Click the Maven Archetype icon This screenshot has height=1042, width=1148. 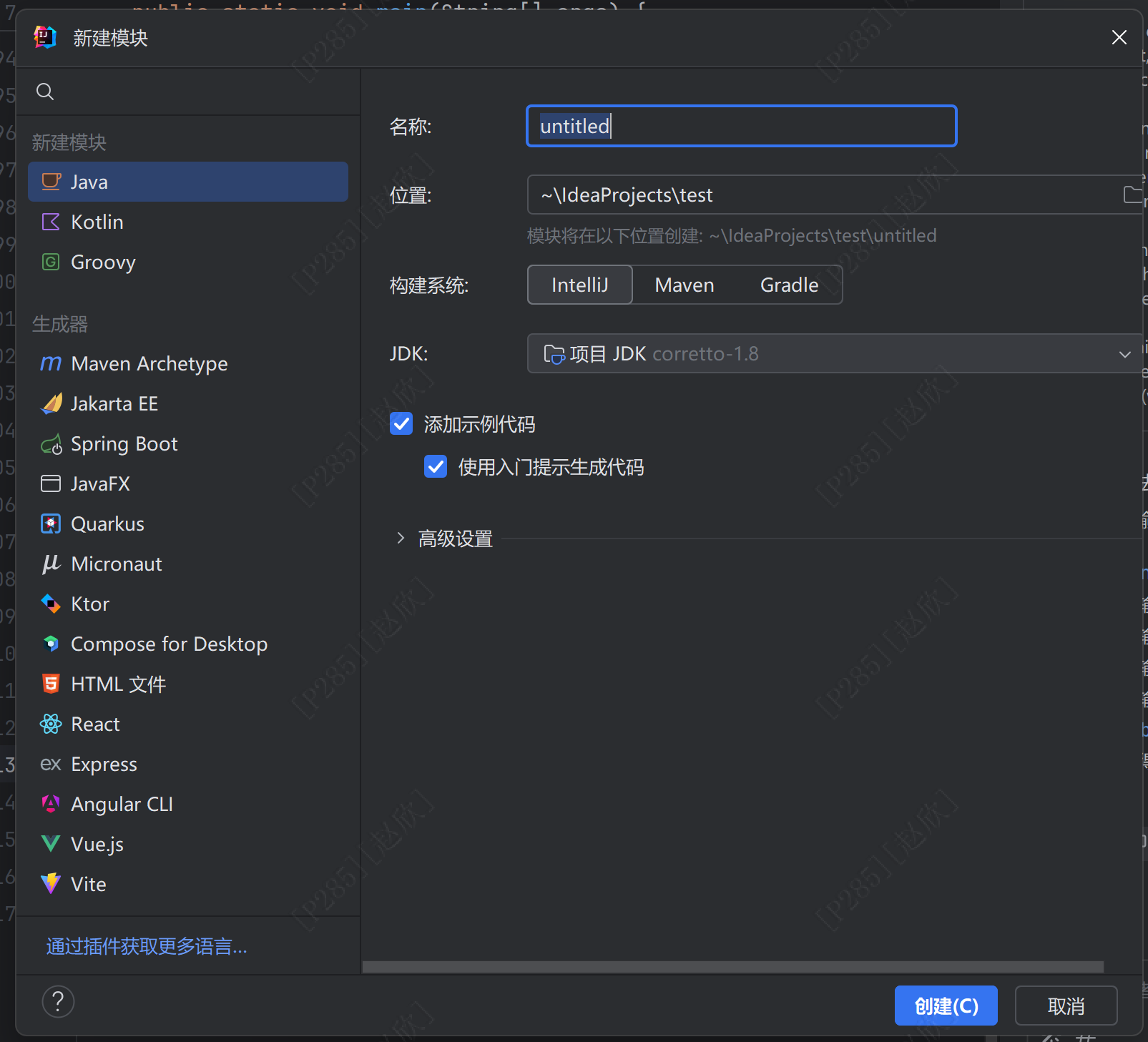[x=51, y=363]
